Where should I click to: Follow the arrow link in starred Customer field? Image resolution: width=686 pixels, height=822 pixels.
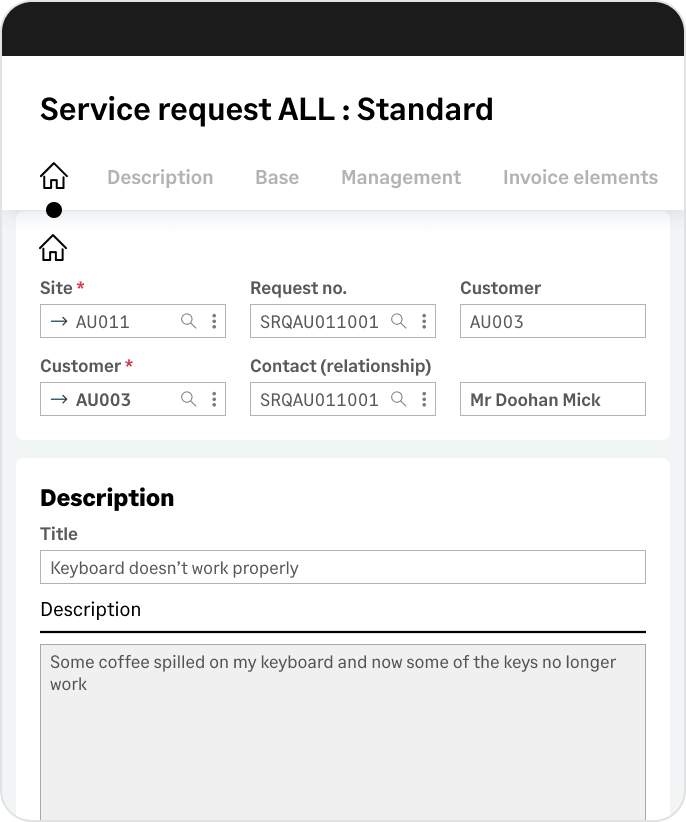pyautogui.click(x=59, y=399)
